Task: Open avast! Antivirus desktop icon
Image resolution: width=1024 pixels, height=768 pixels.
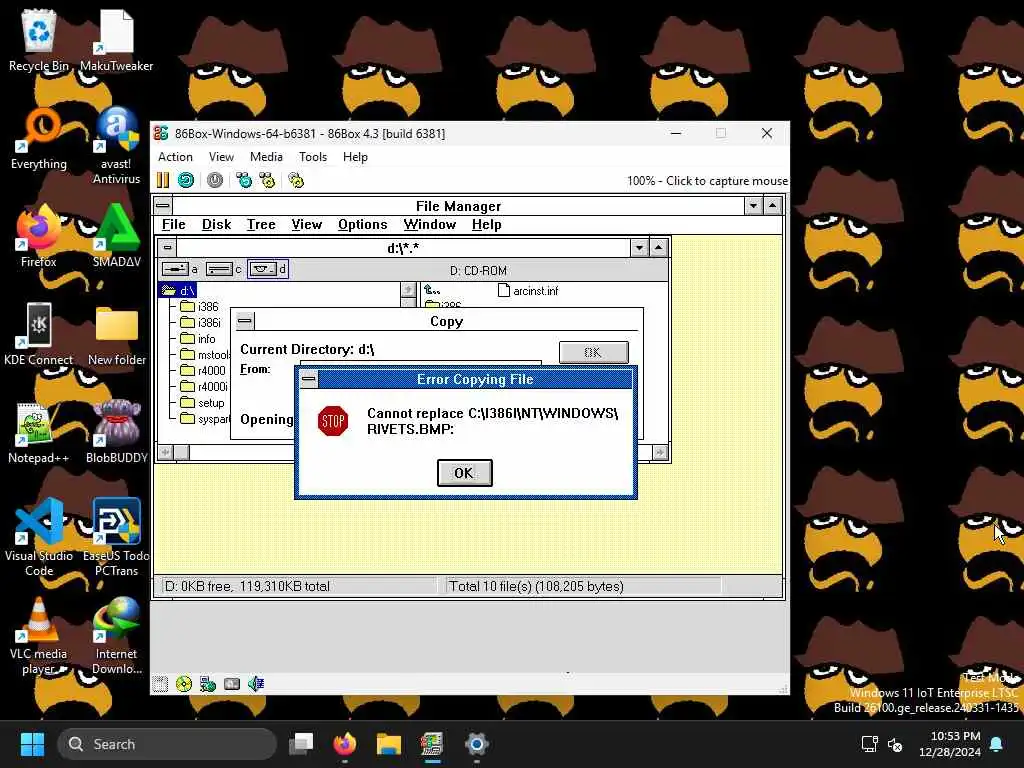Action: [116, 145]
